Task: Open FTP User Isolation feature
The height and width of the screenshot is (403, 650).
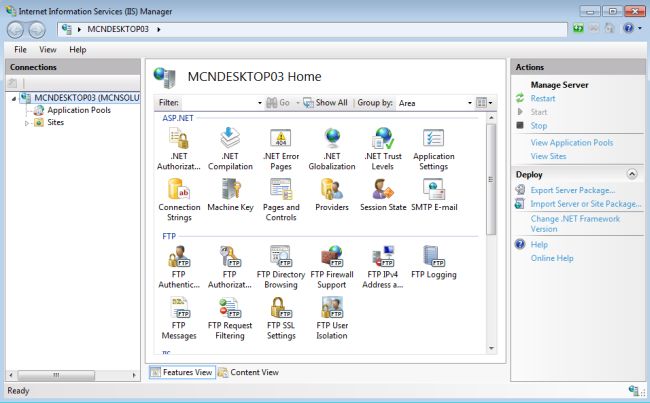Action: click(332, 318)
